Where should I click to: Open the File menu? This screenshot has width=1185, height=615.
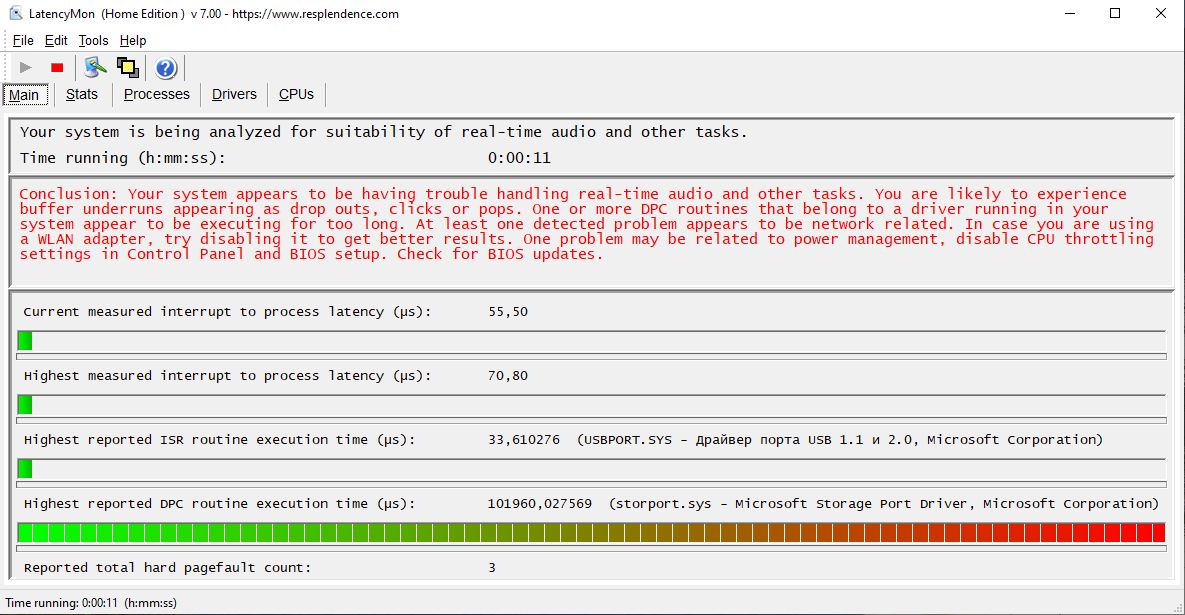tap(23, 41)
